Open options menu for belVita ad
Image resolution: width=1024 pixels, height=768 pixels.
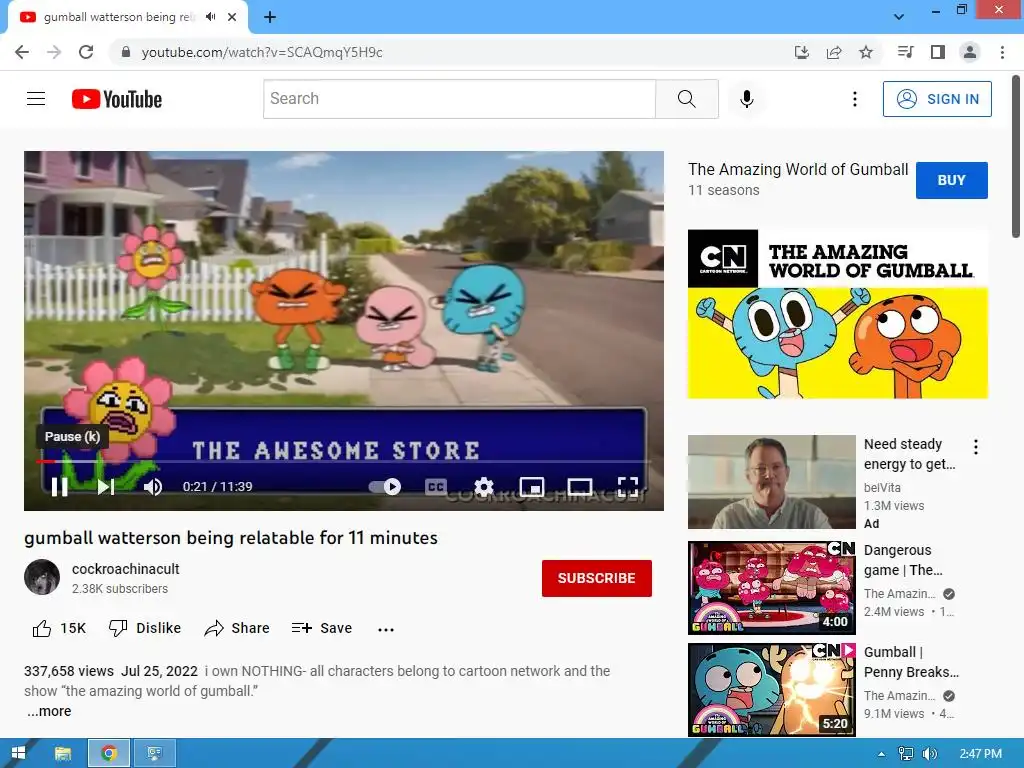pyautogui.click(x=976, y=447)
